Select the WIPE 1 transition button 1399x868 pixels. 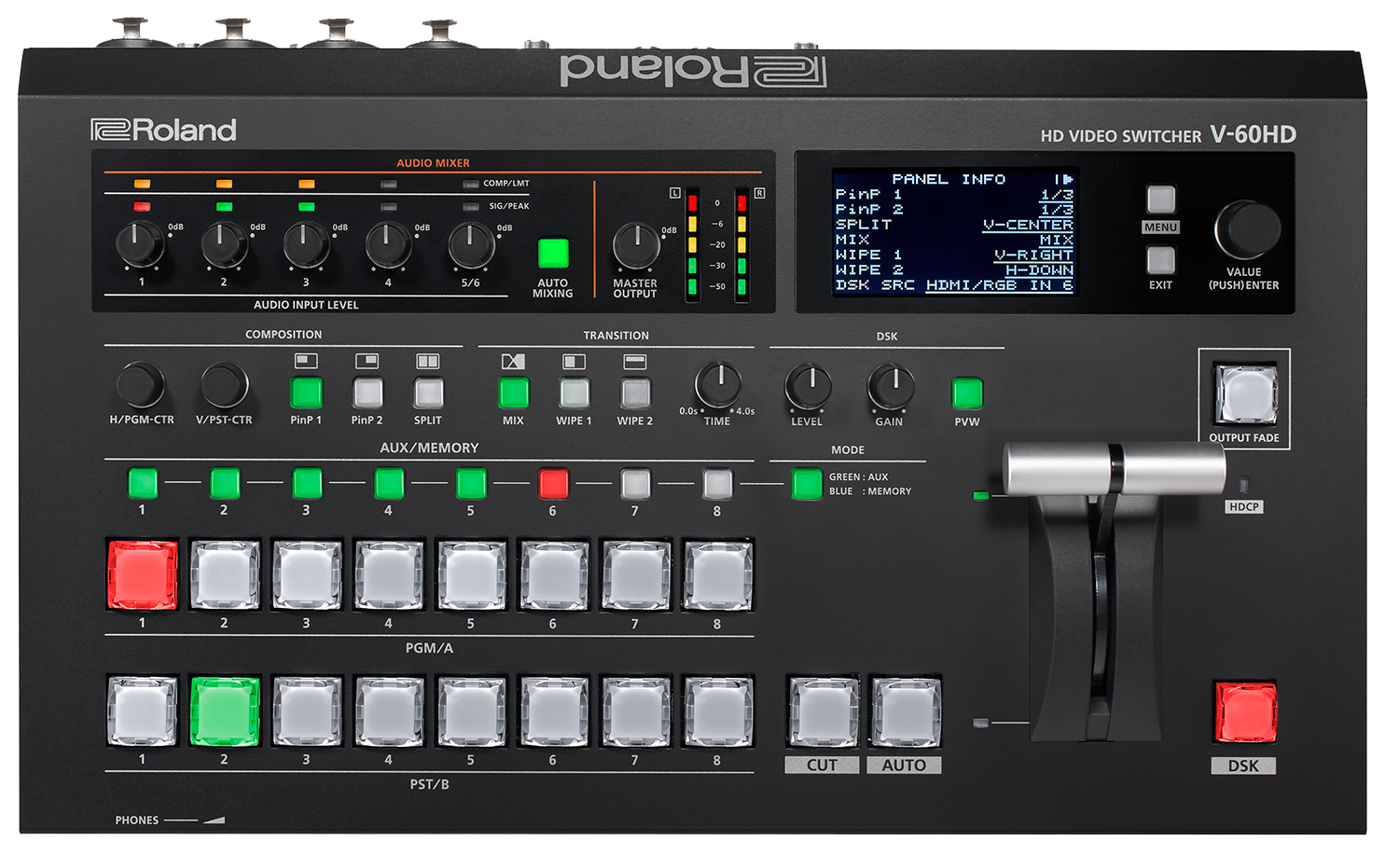click(x=574, y=393)
